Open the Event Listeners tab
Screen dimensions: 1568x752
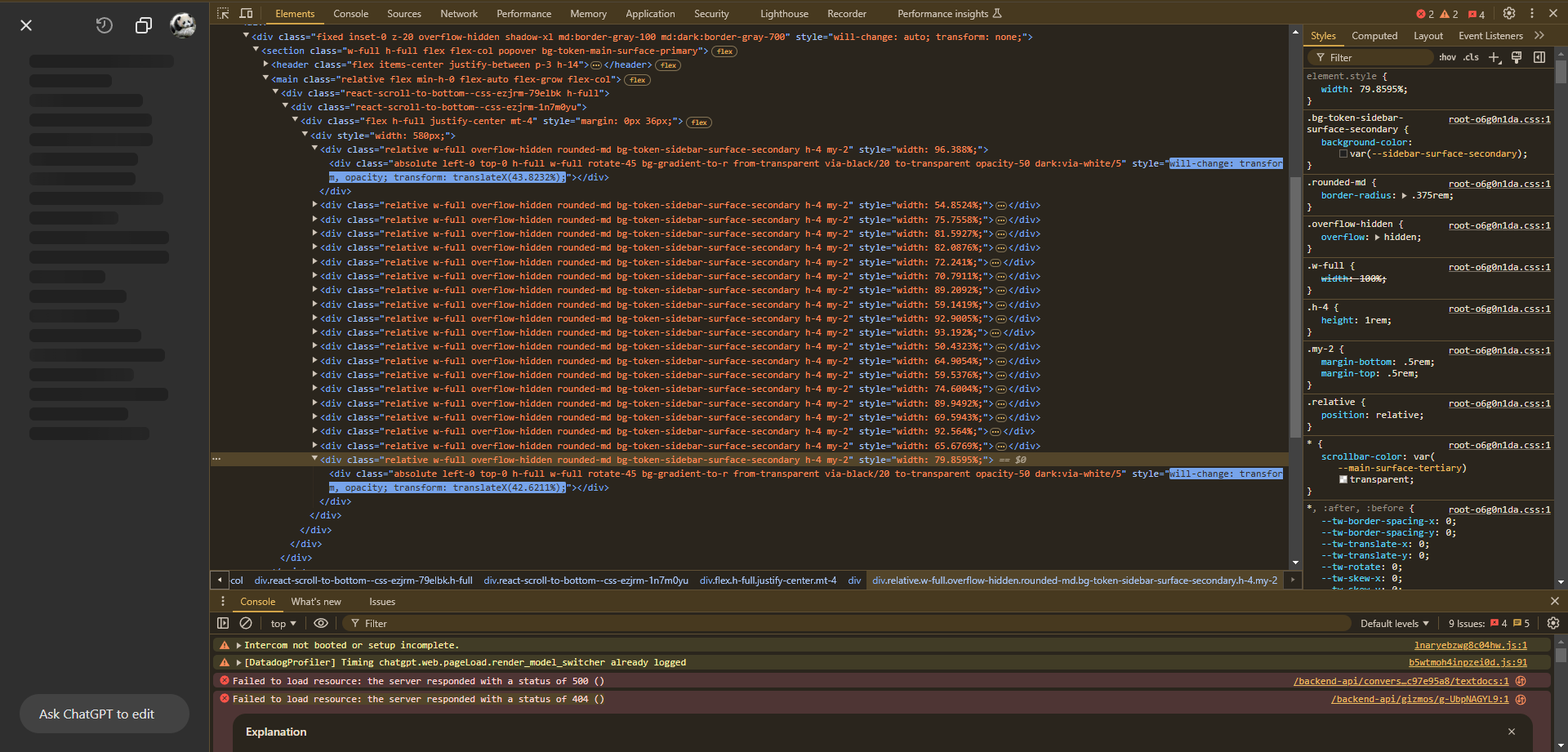point(1490,36)
